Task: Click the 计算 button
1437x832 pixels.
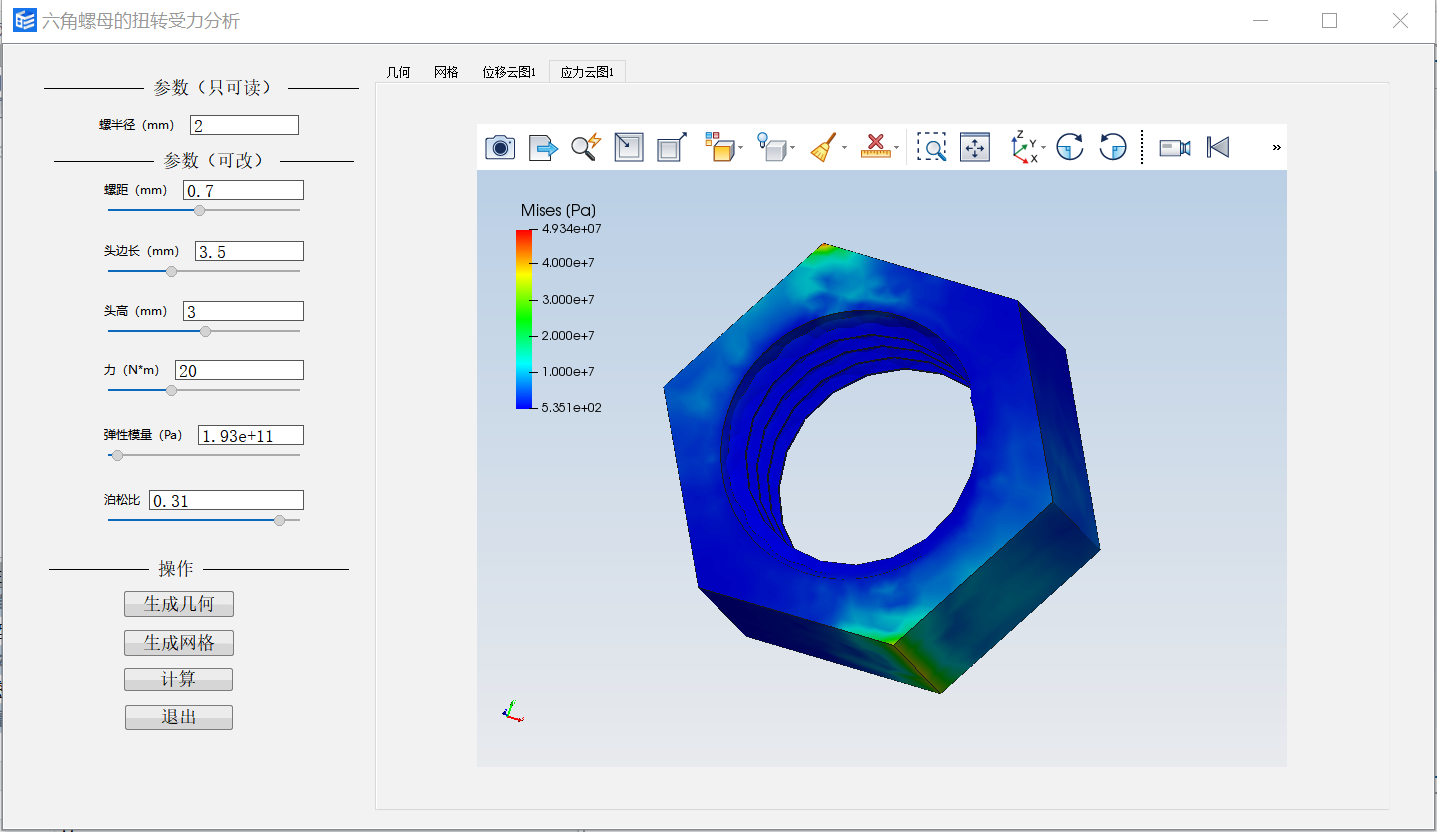Action: point(179,679)
